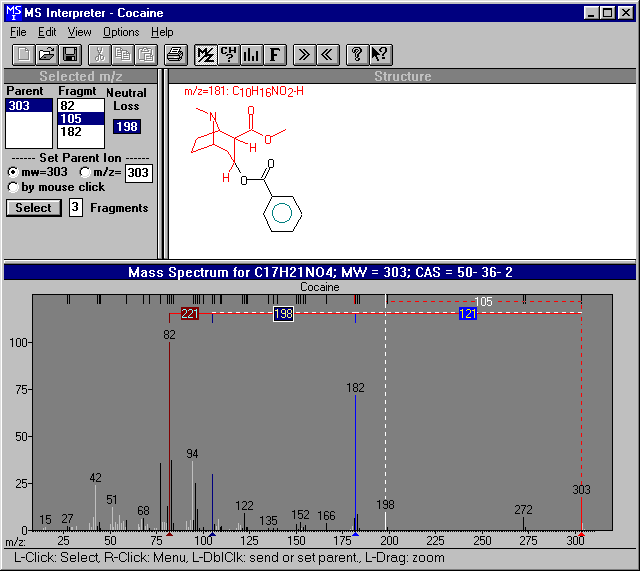
Task: Select the mw=303 radio button
Action: [13, 173]
